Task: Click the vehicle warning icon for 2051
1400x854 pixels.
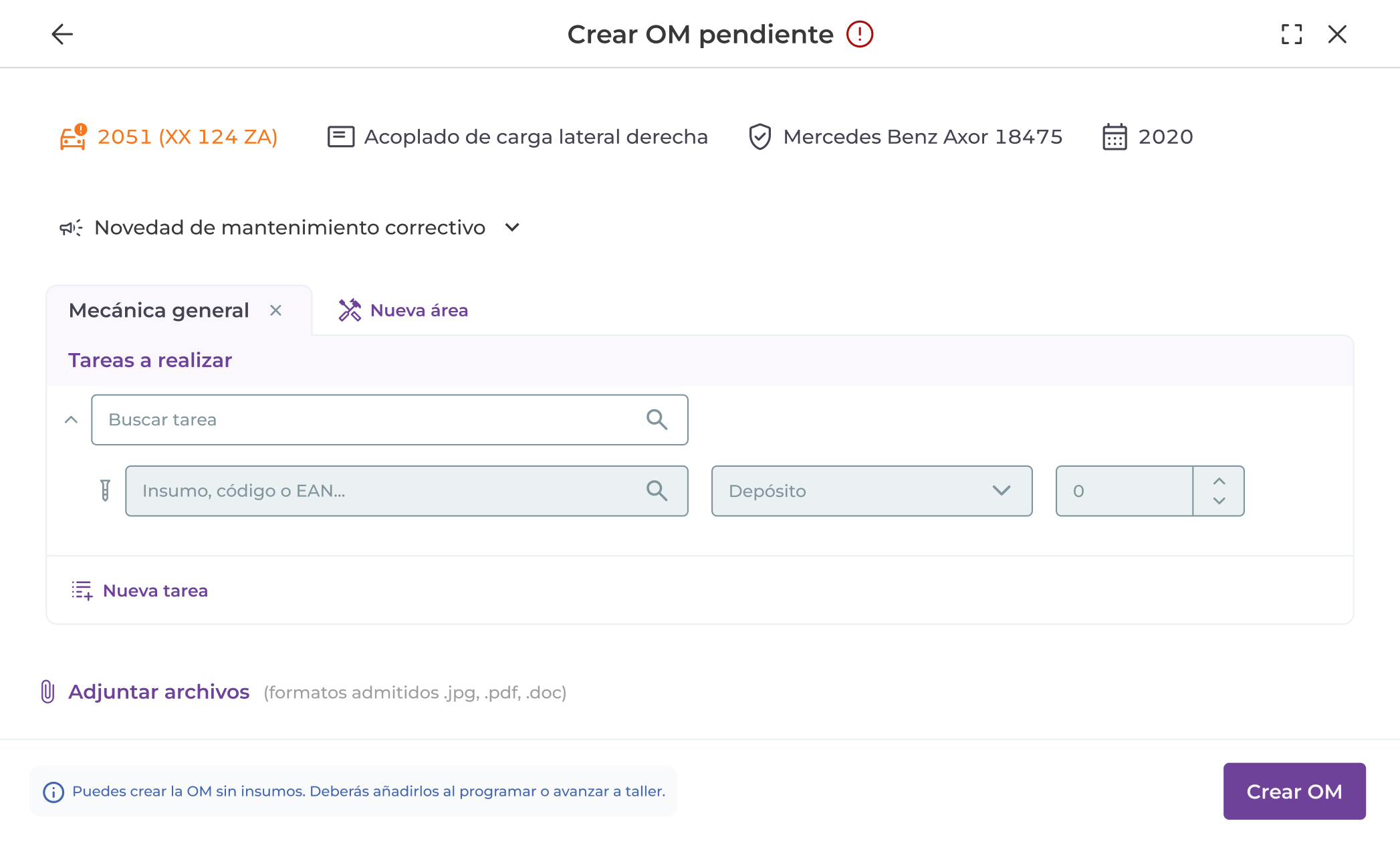Action: click(73, 137)
